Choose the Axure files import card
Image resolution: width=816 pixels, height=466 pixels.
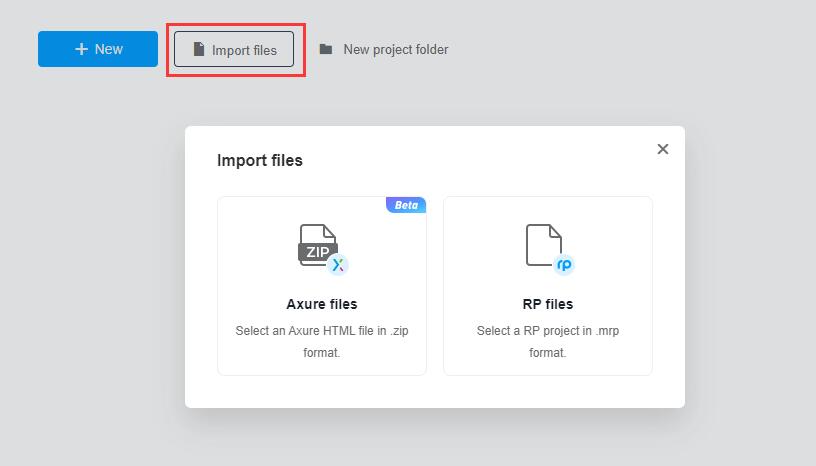[321, 285]
